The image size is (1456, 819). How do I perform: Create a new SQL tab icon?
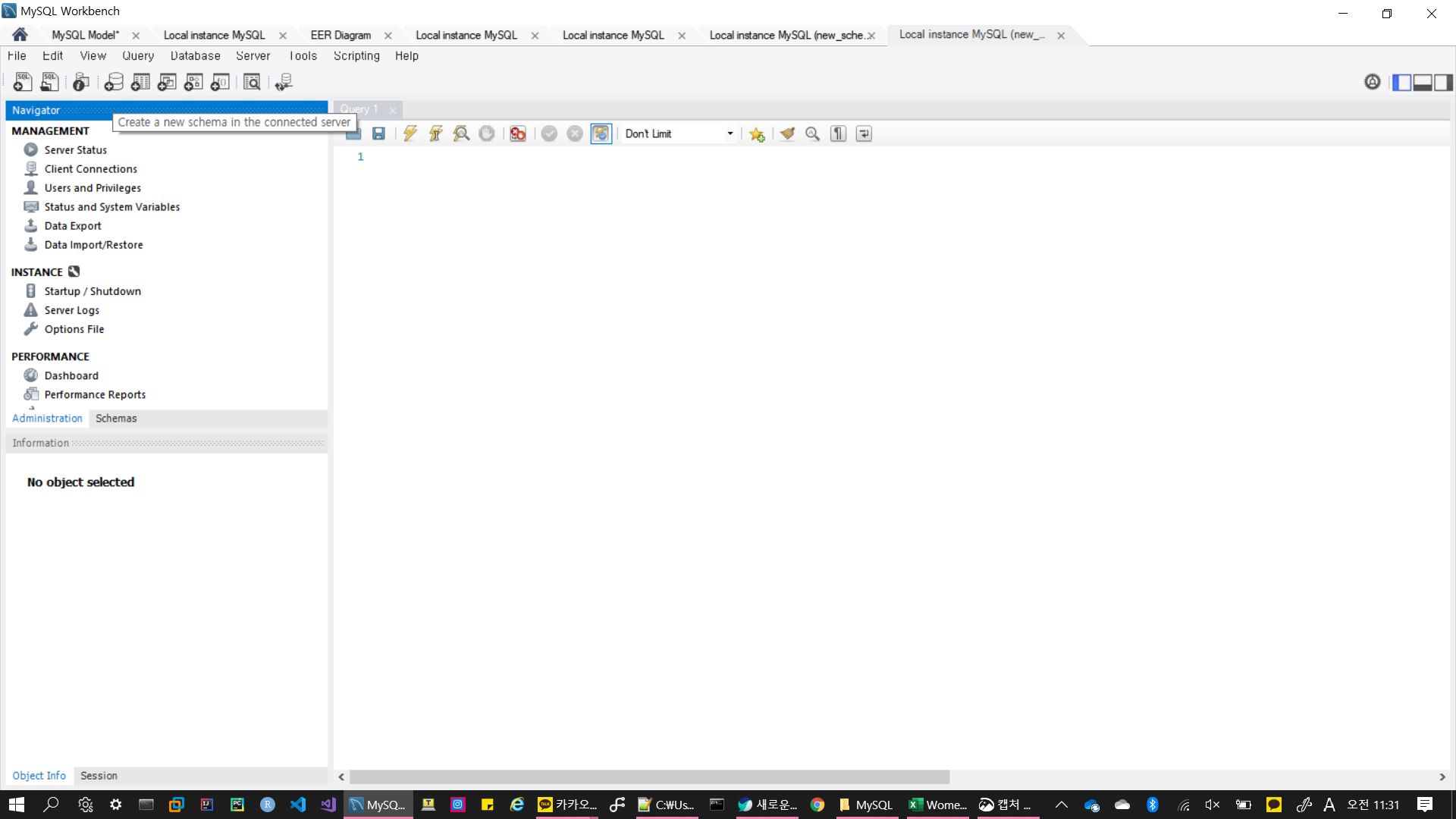(x=23, y=82)
